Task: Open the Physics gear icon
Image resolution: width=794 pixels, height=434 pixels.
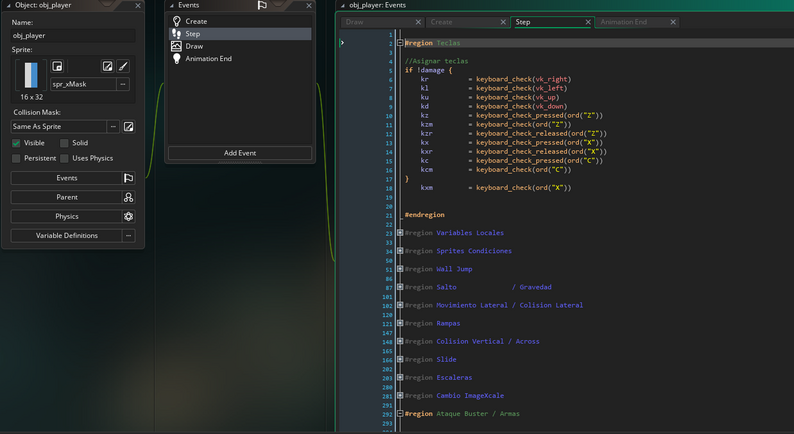Action: click(x=128, y=216)
